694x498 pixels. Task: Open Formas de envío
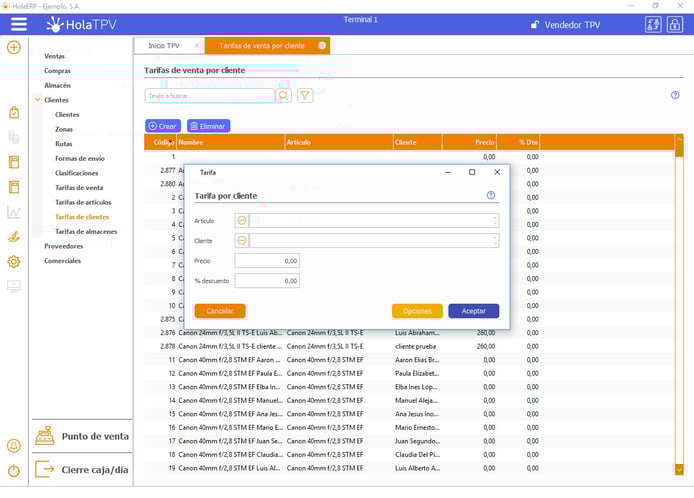80,158
